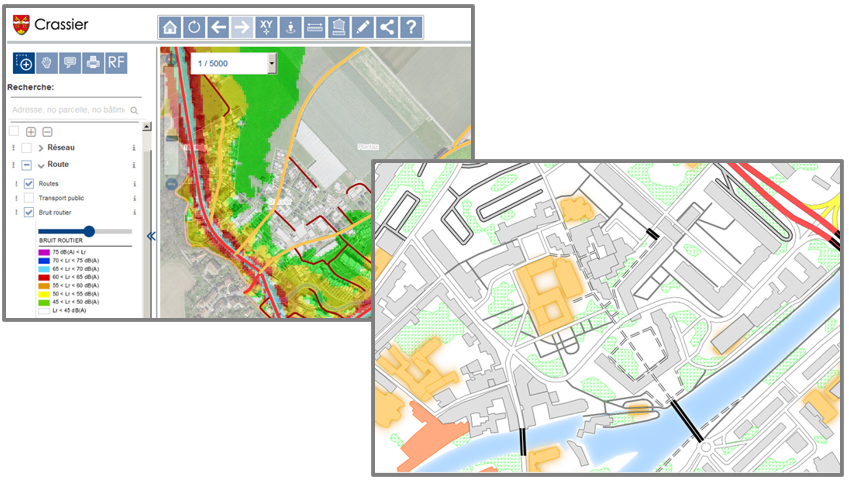Screen dimensions: 849x480
Task: Open the 1 / 5000 scale dropdown
Action: pyautogui.click(x=272, y=63)
